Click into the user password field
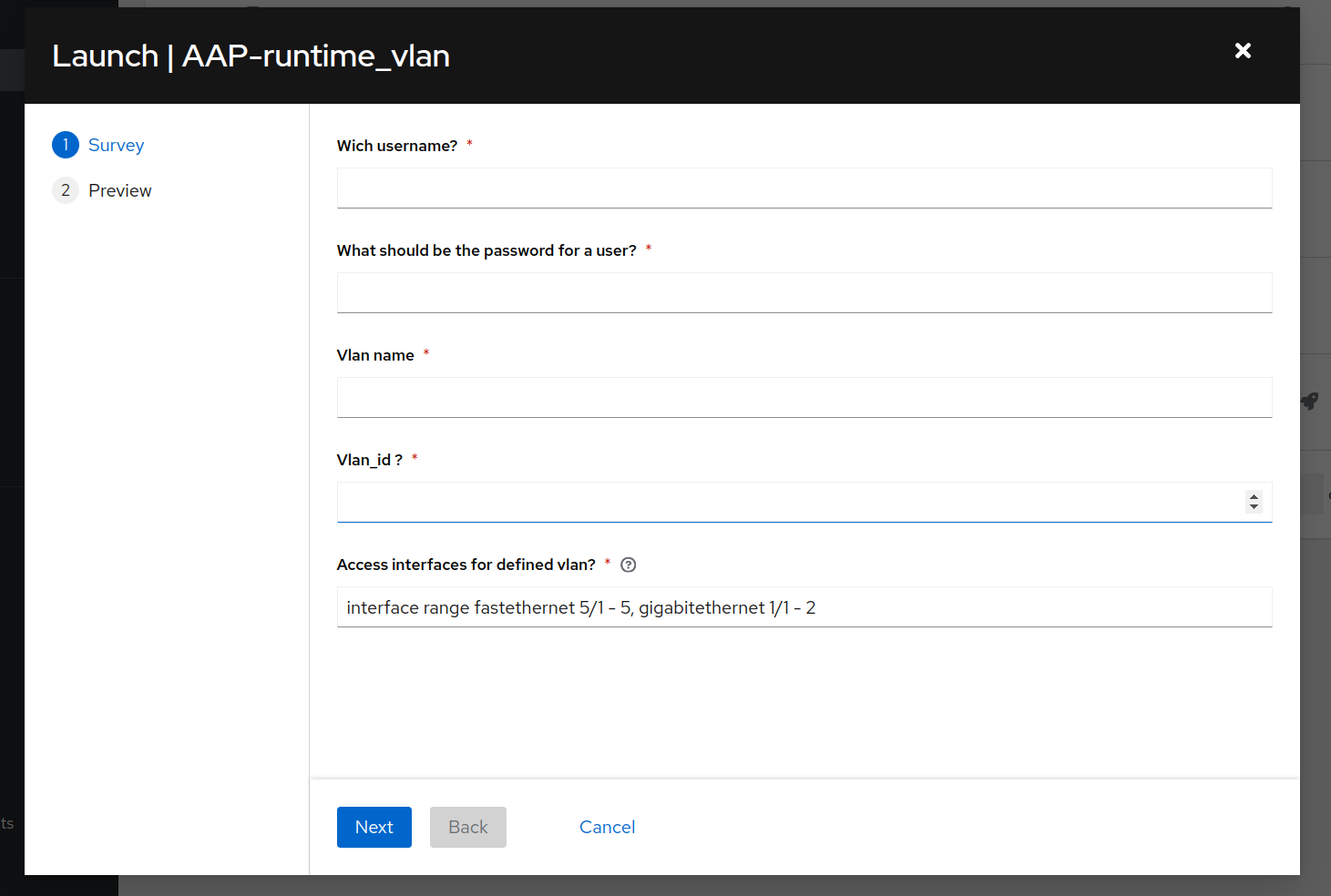The image size is (1331, 896). pos(804,293)
